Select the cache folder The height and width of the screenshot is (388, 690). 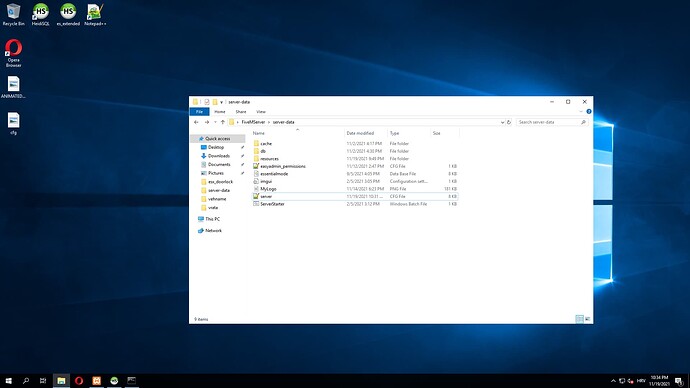pyautogui.click(x=355, y=143)
